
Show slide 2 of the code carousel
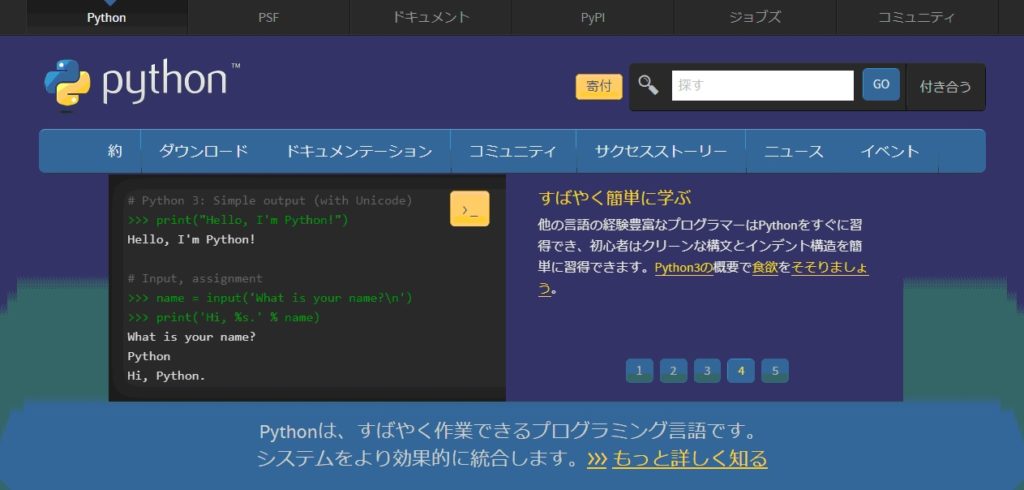(x=673, y=371)
